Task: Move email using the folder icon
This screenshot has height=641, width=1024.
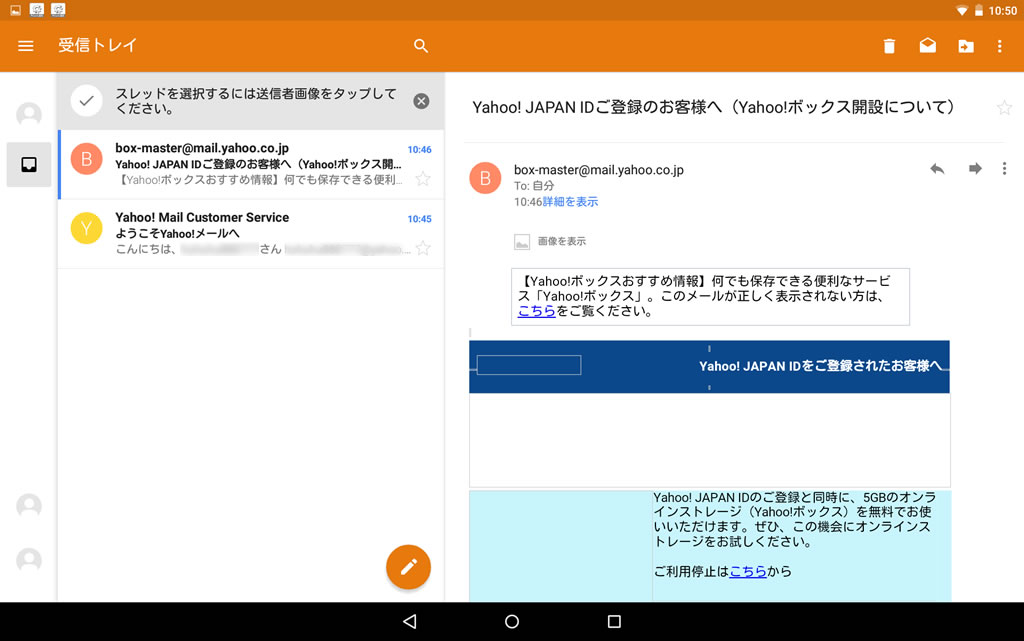Action: 965,46
